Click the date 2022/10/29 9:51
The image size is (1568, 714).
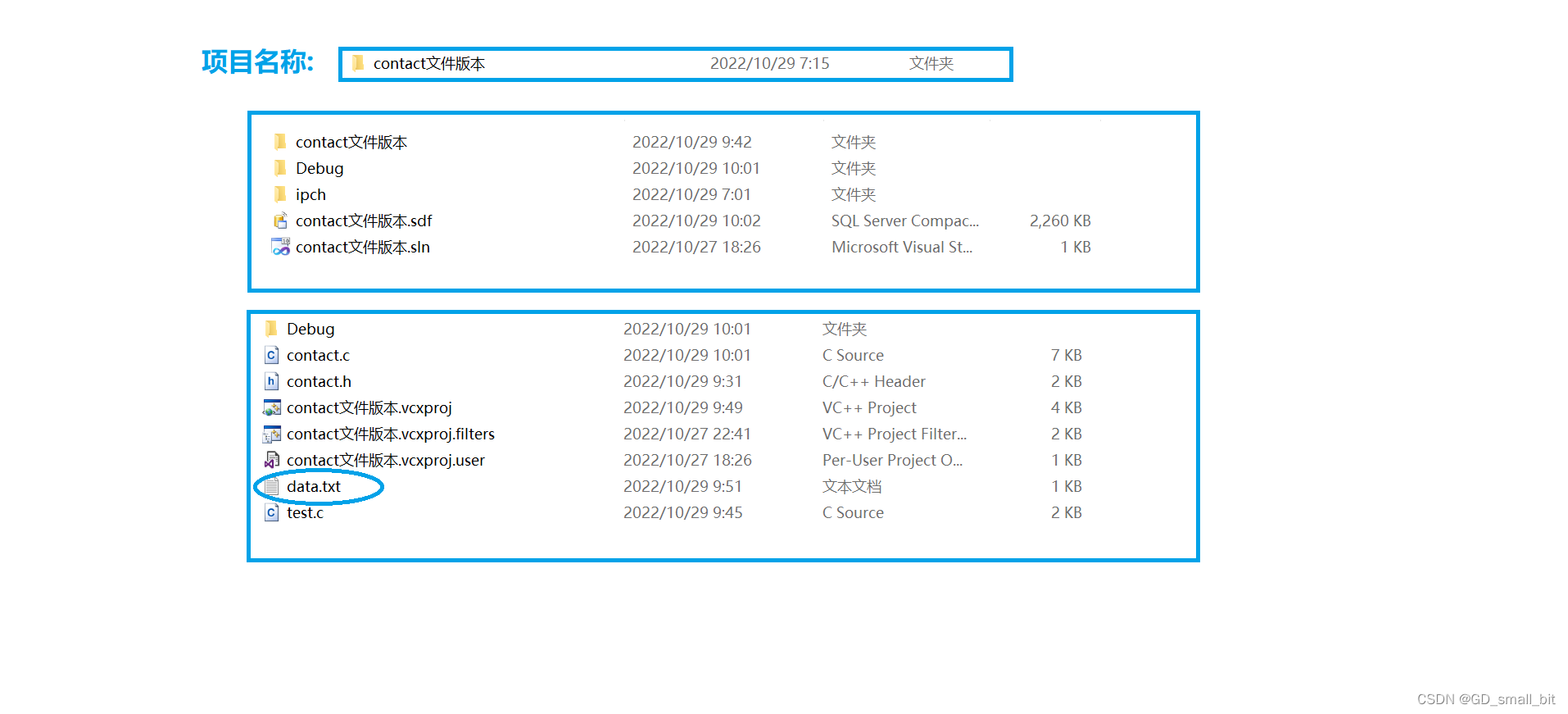point(683,486)
